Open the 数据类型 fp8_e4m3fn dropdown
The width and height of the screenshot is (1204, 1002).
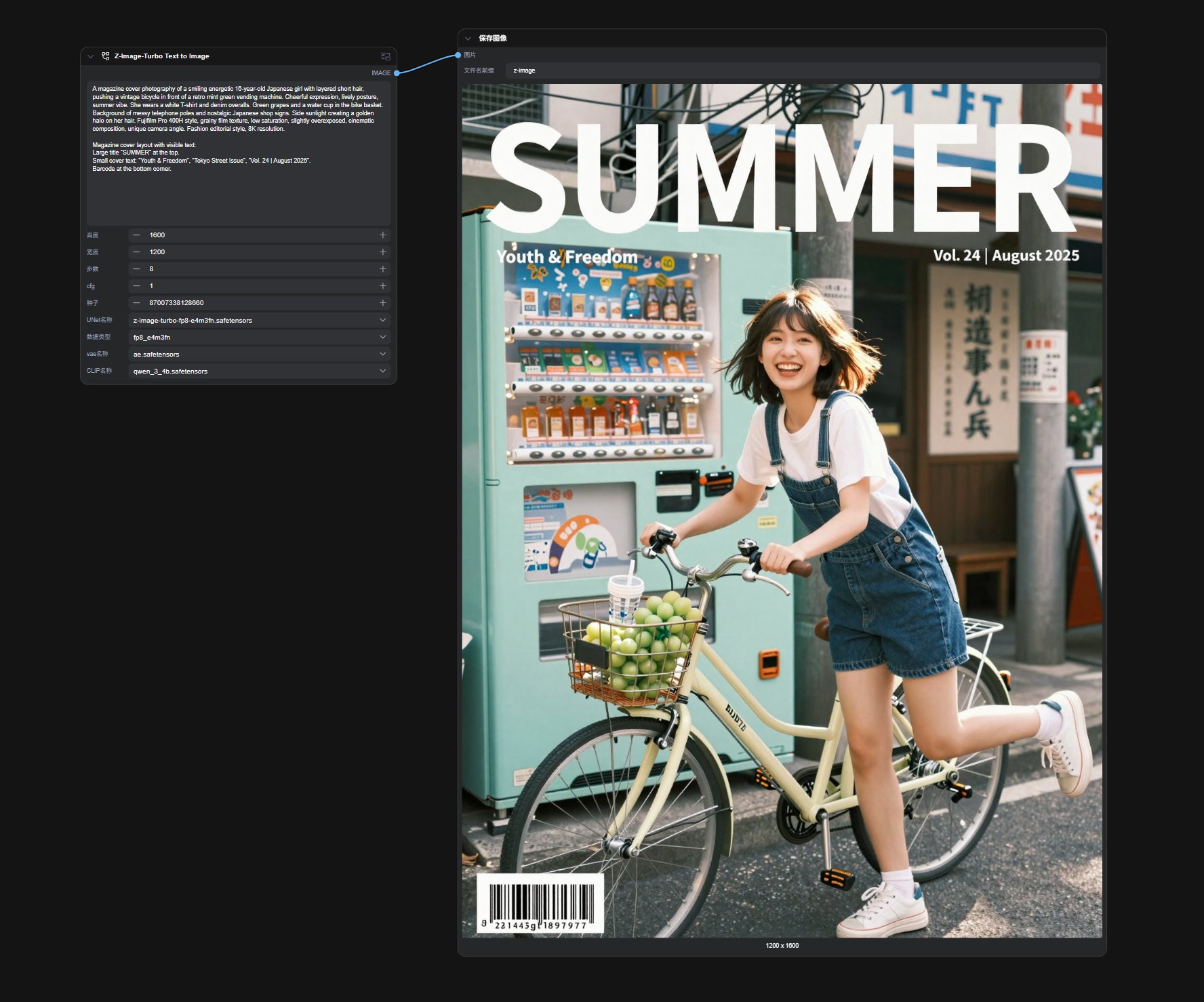(259, 337)
